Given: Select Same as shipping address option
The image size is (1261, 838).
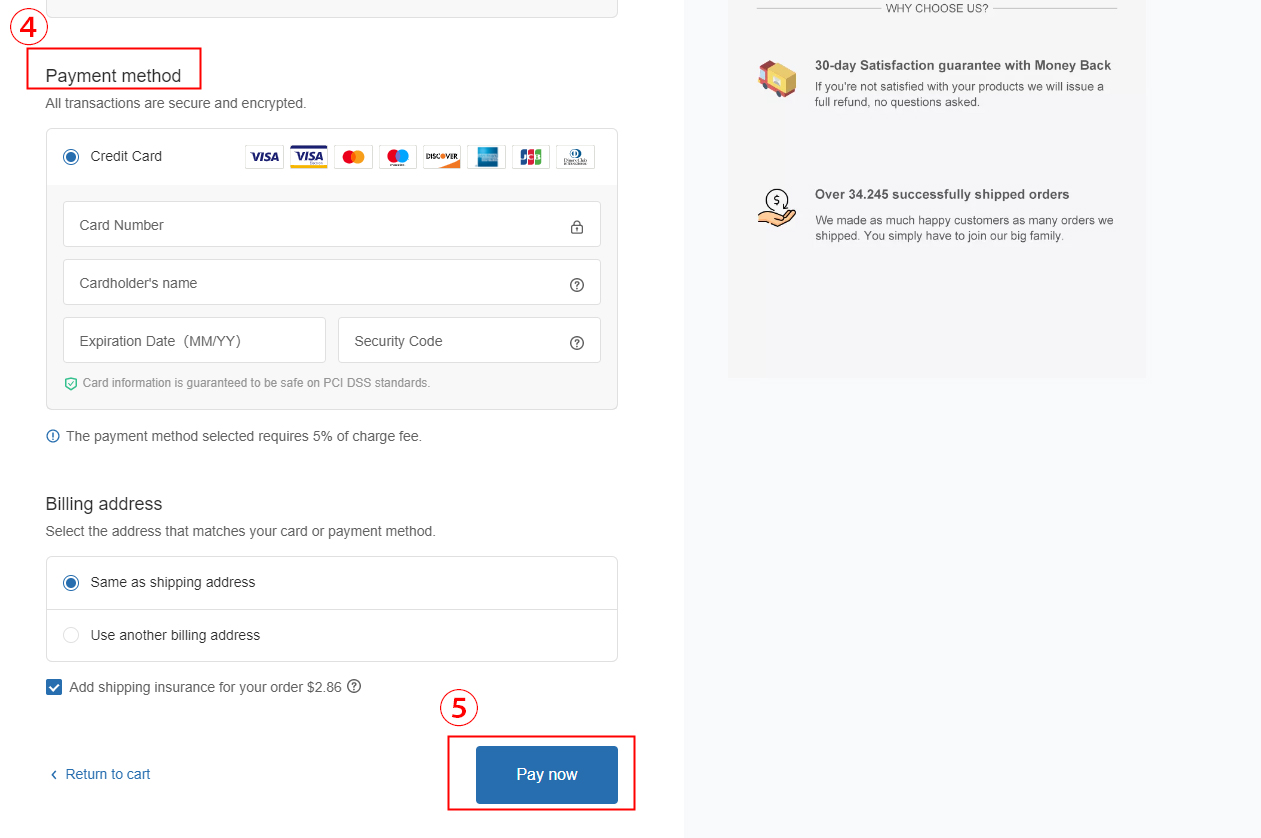Looking at the screenshot, I should [332, 583].
